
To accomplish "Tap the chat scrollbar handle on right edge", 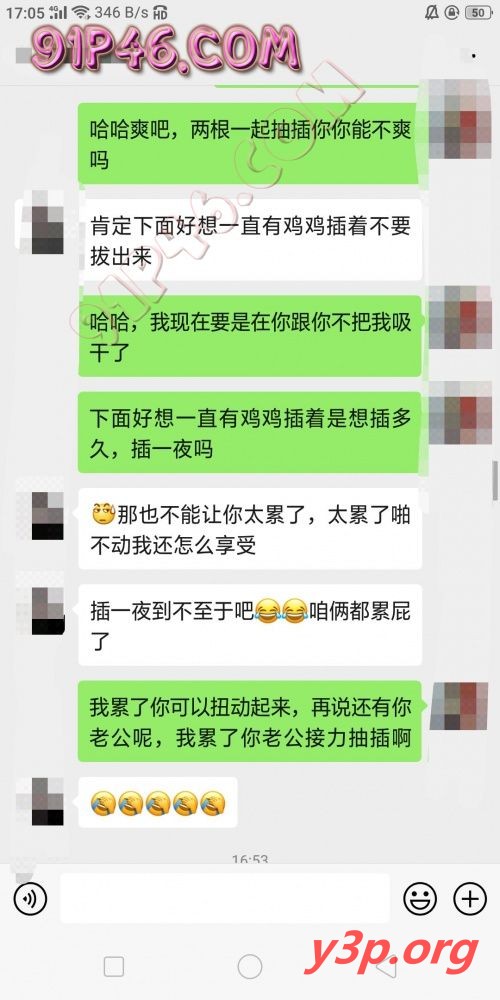I will tap(495, 480).
